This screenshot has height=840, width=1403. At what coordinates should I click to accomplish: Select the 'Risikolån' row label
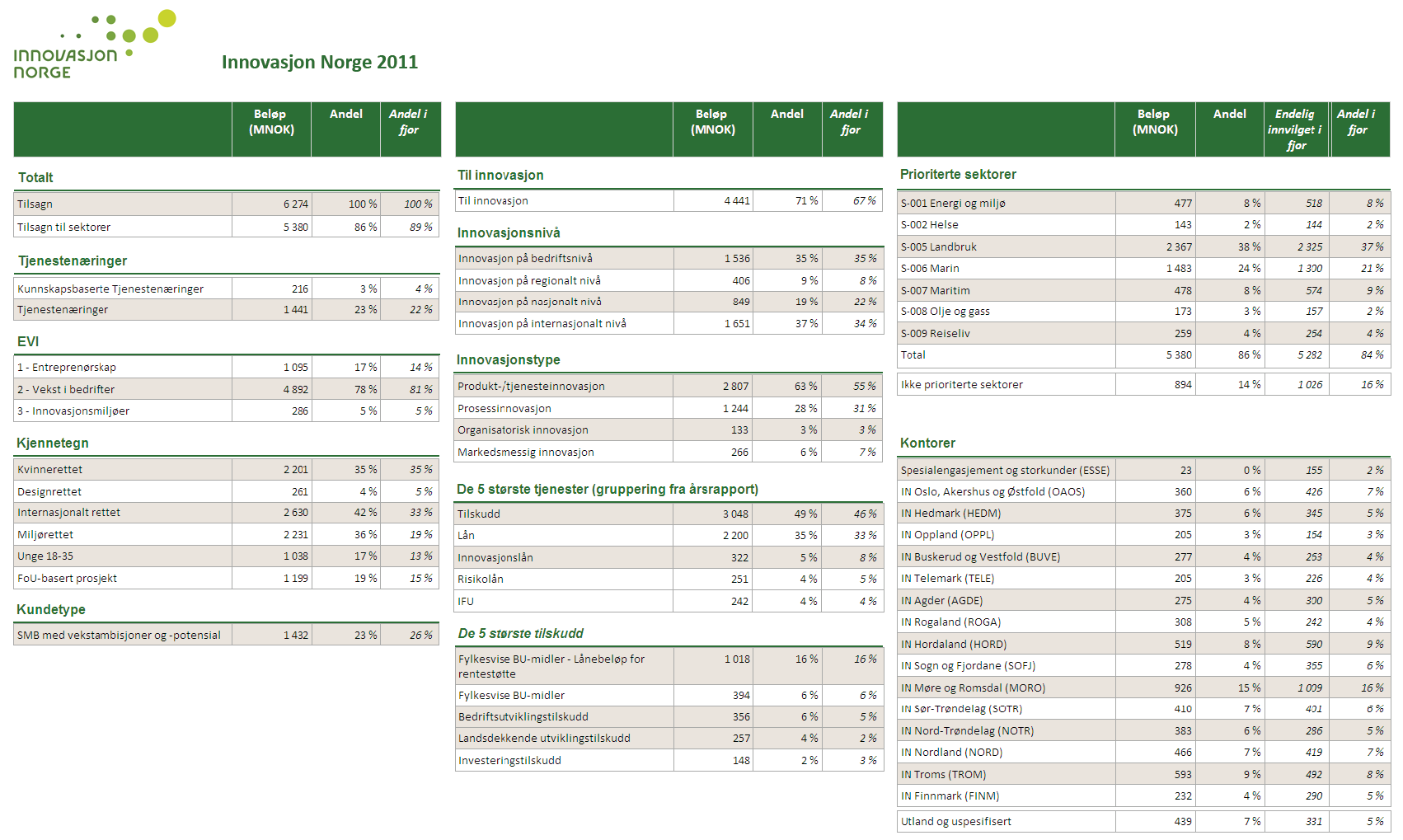(481, 579)
